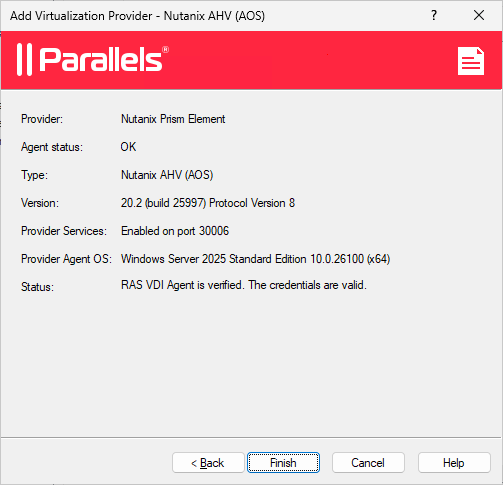Cancel the provider wizard
The width and height of the screenshot is (503, 485).
tap(368, 463)
